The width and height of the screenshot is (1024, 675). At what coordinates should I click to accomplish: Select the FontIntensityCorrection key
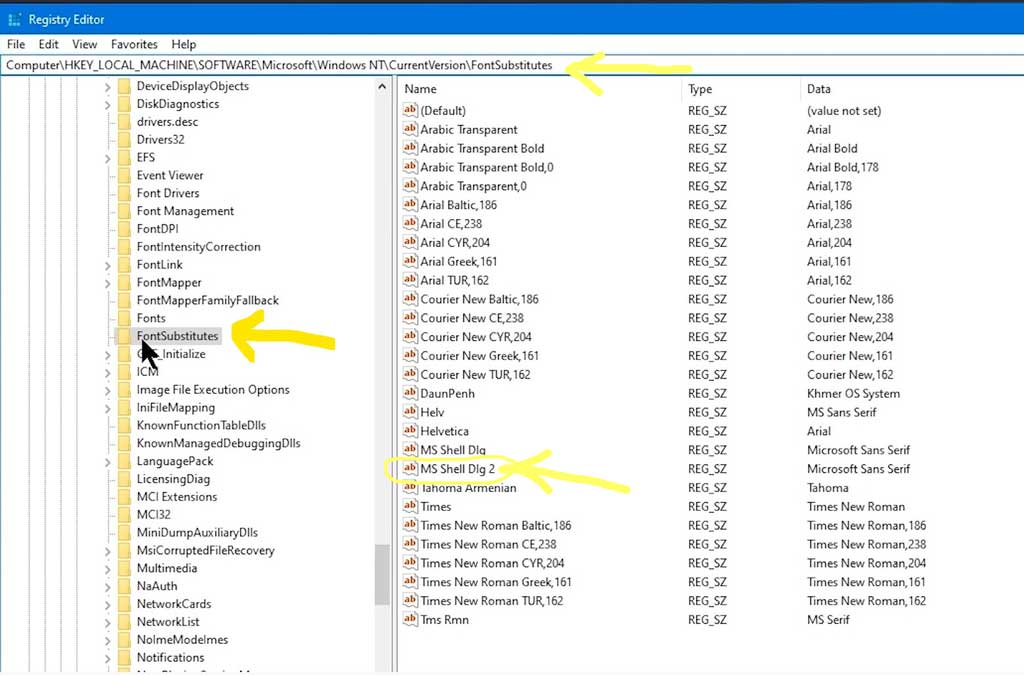point(199,247)
